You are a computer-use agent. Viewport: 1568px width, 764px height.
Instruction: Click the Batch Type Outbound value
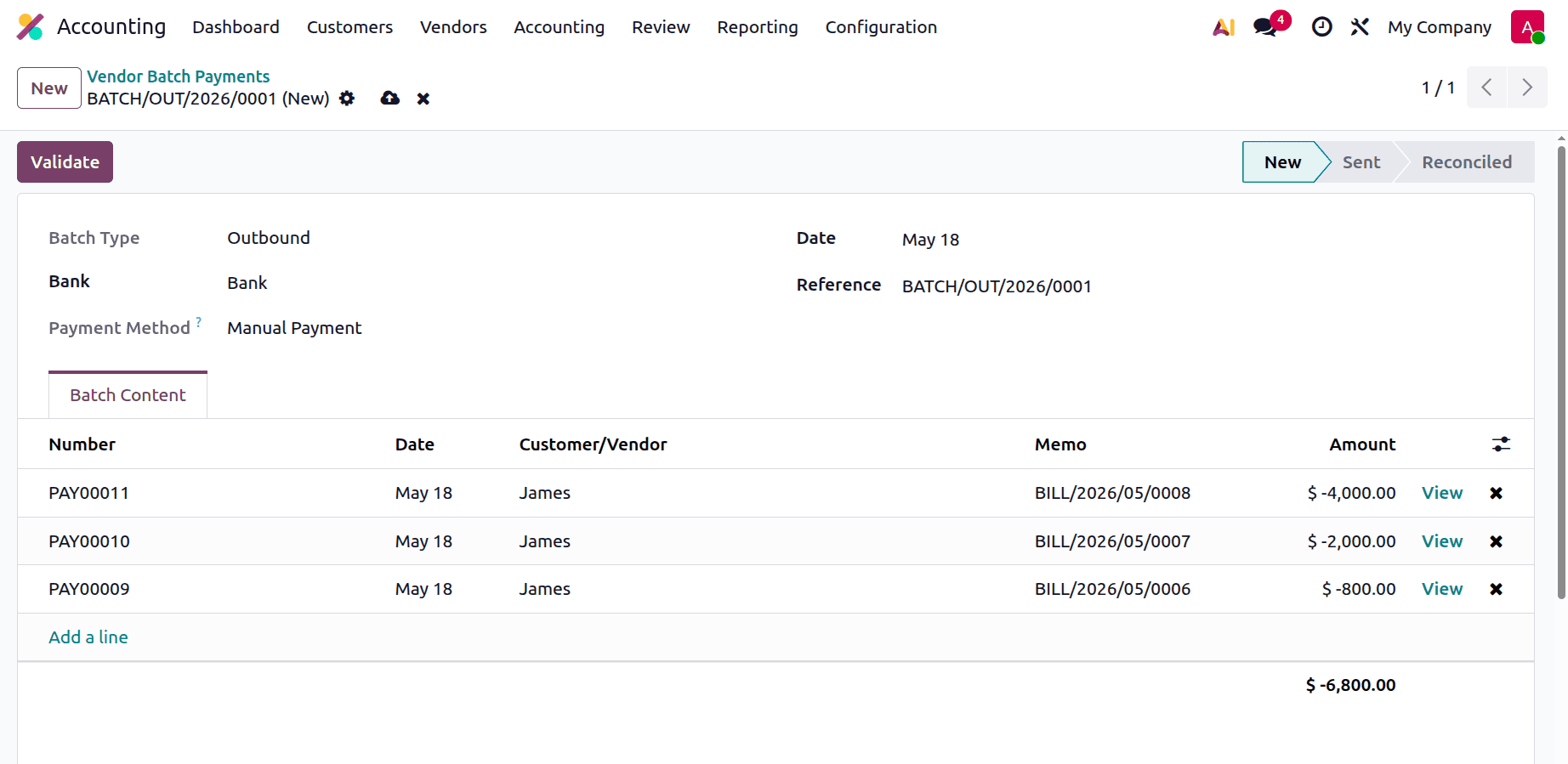[x=269, y=238]
